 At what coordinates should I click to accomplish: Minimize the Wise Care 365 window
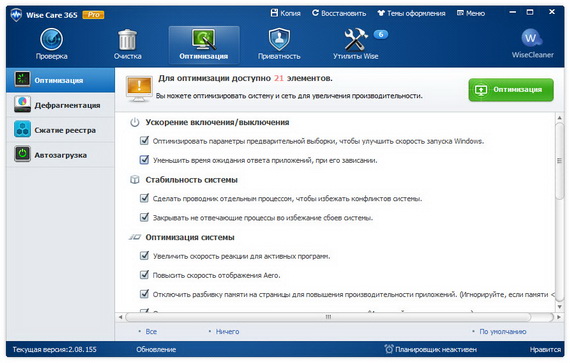point(513,12)
